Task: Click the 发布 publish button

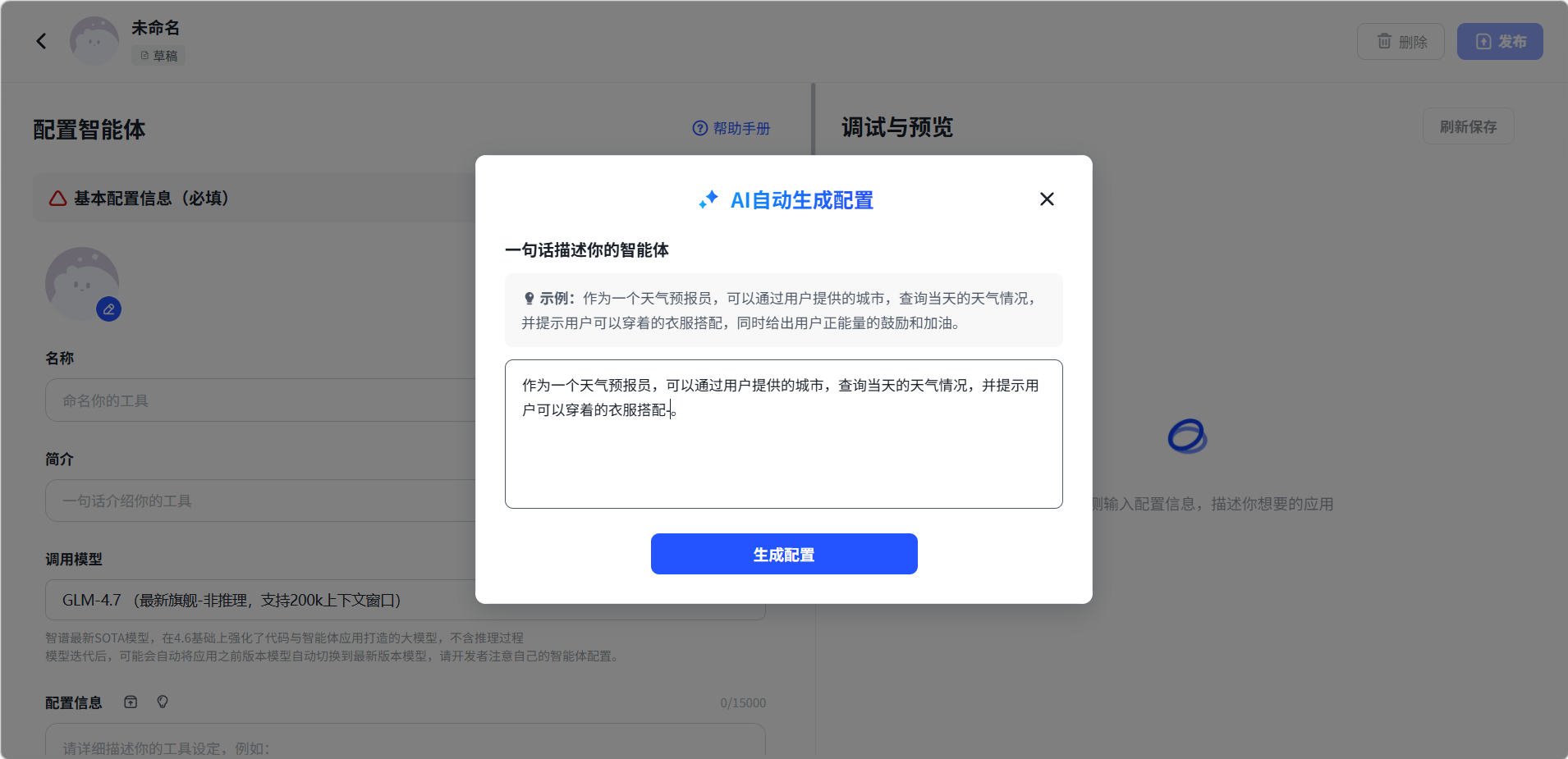Action: [x=1500, y=41]
